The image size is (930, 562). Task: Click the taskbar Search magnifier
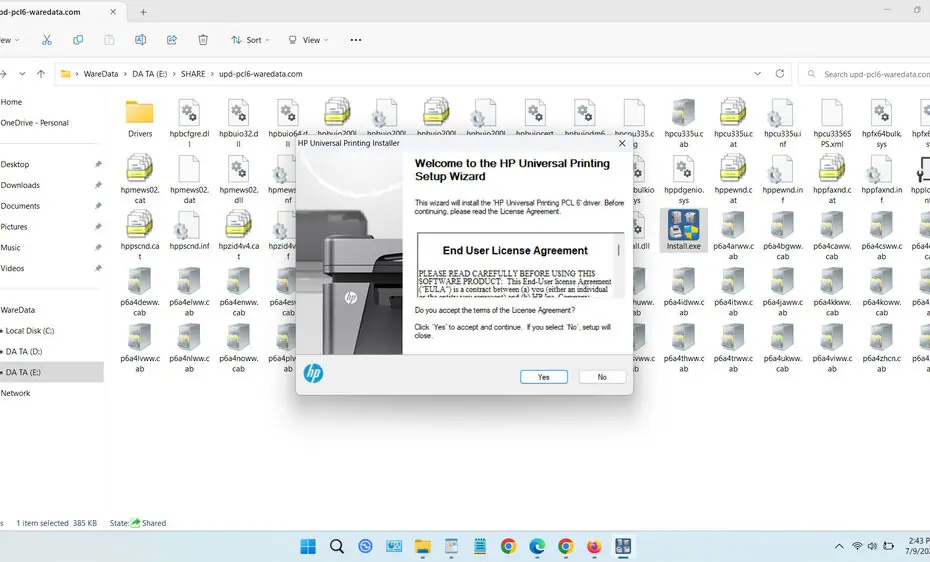[x=336, y=546]
